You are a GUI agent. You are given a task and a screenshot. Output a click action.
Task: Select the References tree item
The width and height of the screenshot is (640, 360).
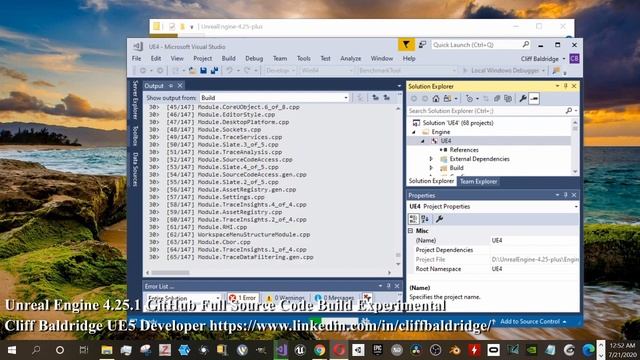[x=464, y=150]
